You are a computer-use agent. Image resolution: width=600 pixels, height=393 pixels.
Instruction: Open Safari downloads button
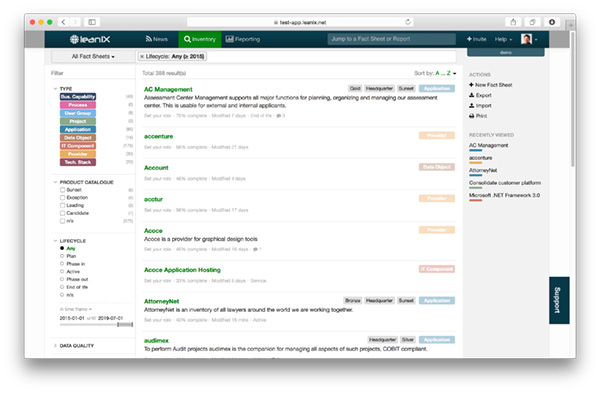552,22
